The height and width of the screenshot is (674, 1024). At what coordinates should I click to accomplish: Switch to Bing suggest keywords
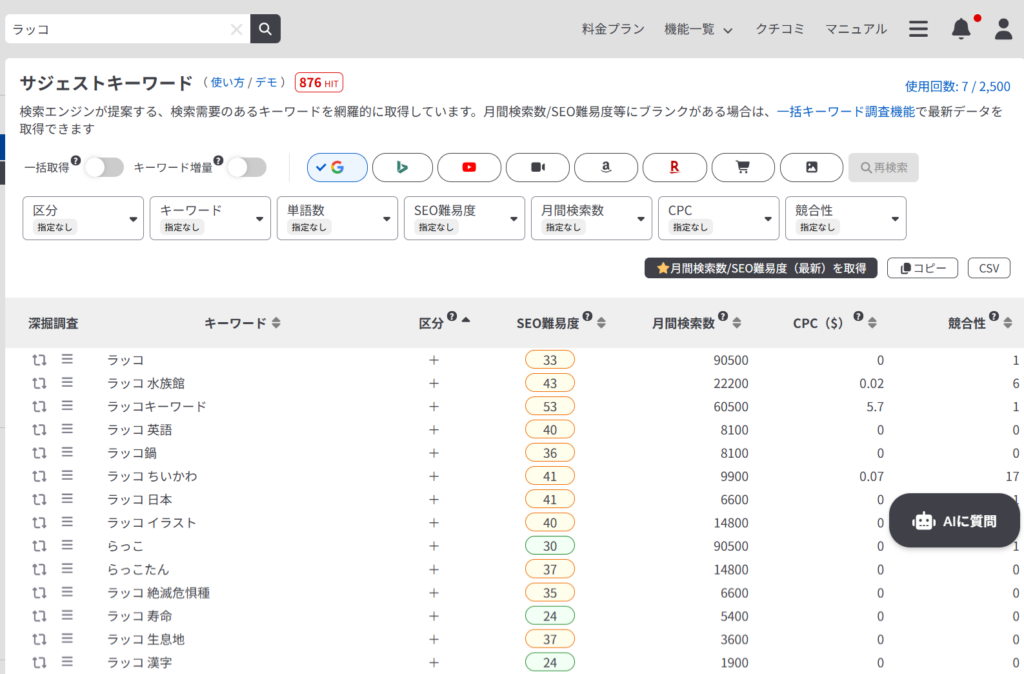point(402,167)
